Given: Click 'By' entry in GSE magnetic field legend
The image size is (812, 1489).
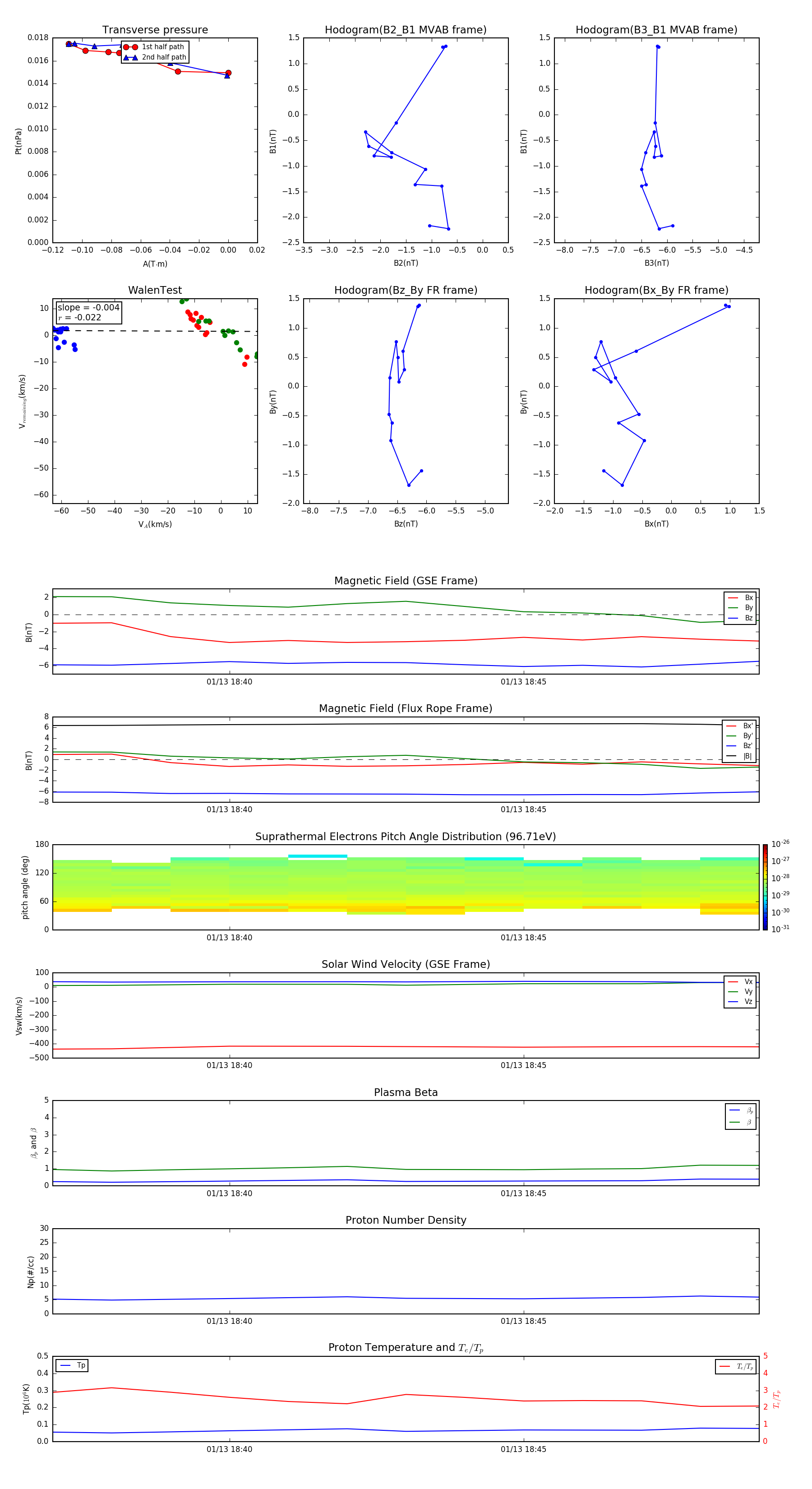Looking at the screenshot, I should click(x=740, y=608).
